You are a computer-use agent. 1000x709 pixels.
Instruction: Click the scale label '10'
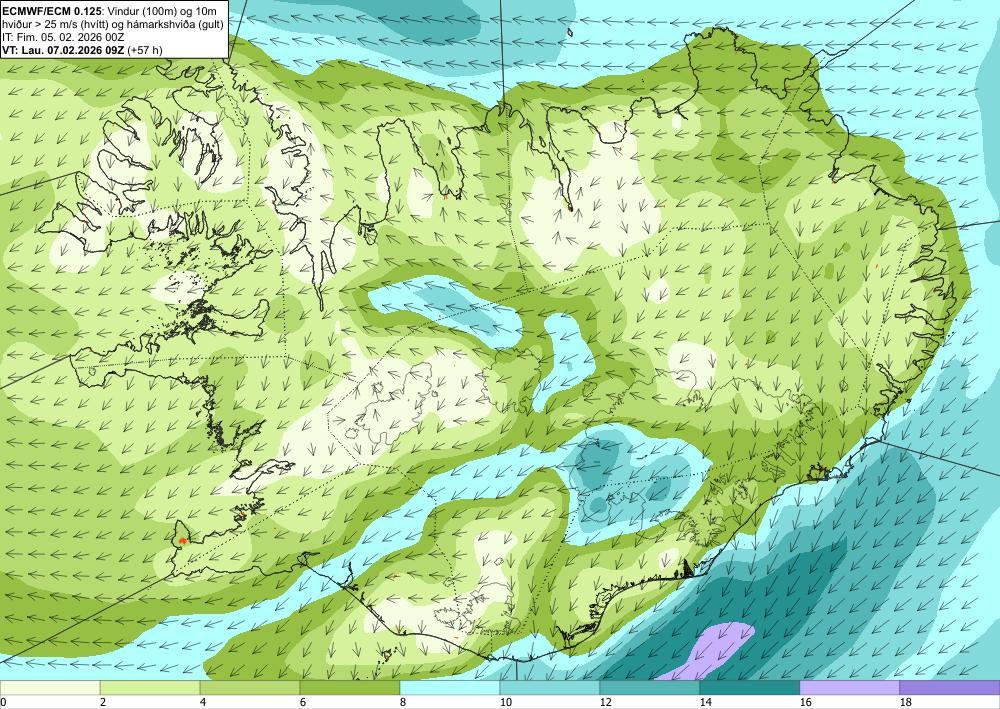coord(505,703)
